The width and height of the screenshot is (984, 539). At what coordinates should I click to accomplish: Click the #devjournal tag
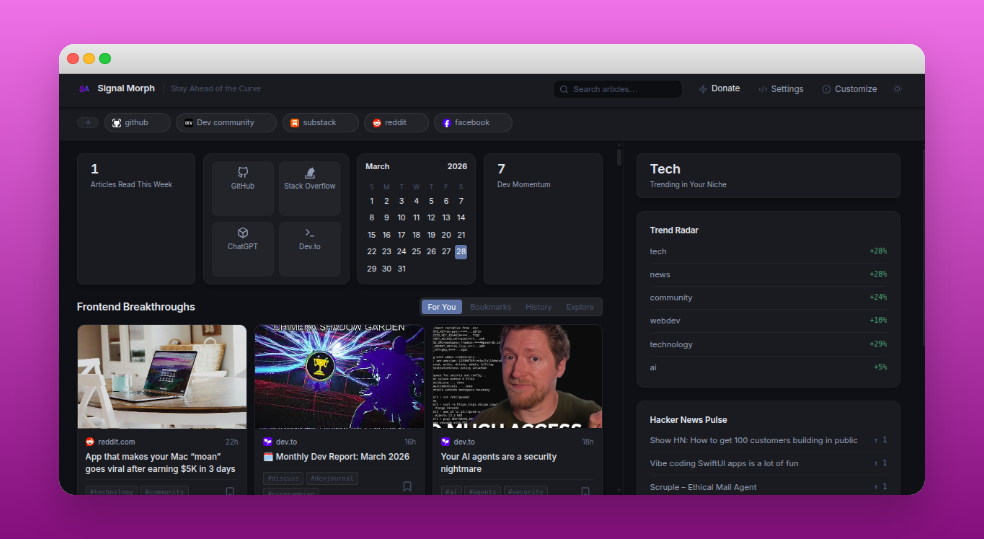point(332,478)
